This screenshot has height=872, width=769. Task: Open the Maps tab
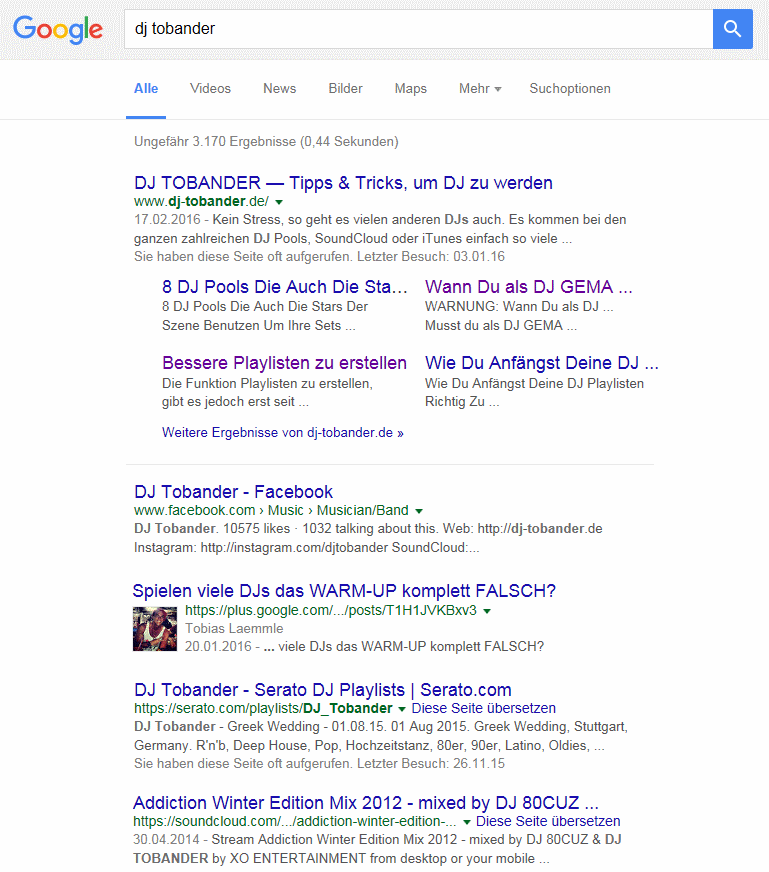[x=411, y=88]
